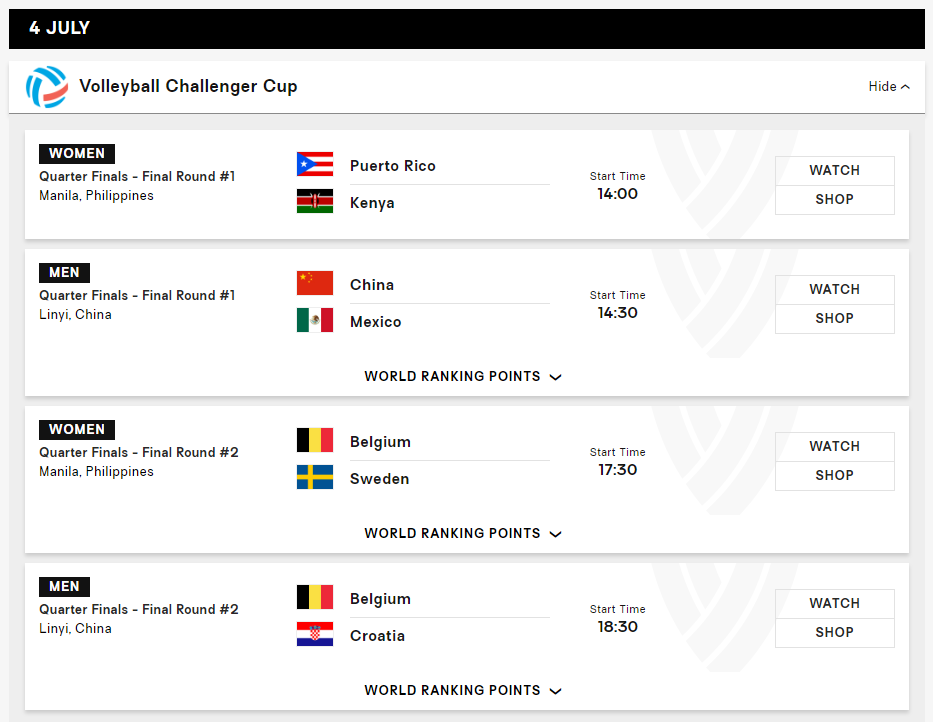Click the Puerto Rico flag icon
The width and height of the screenshot is (933, 722).
(x=315, y=164)
